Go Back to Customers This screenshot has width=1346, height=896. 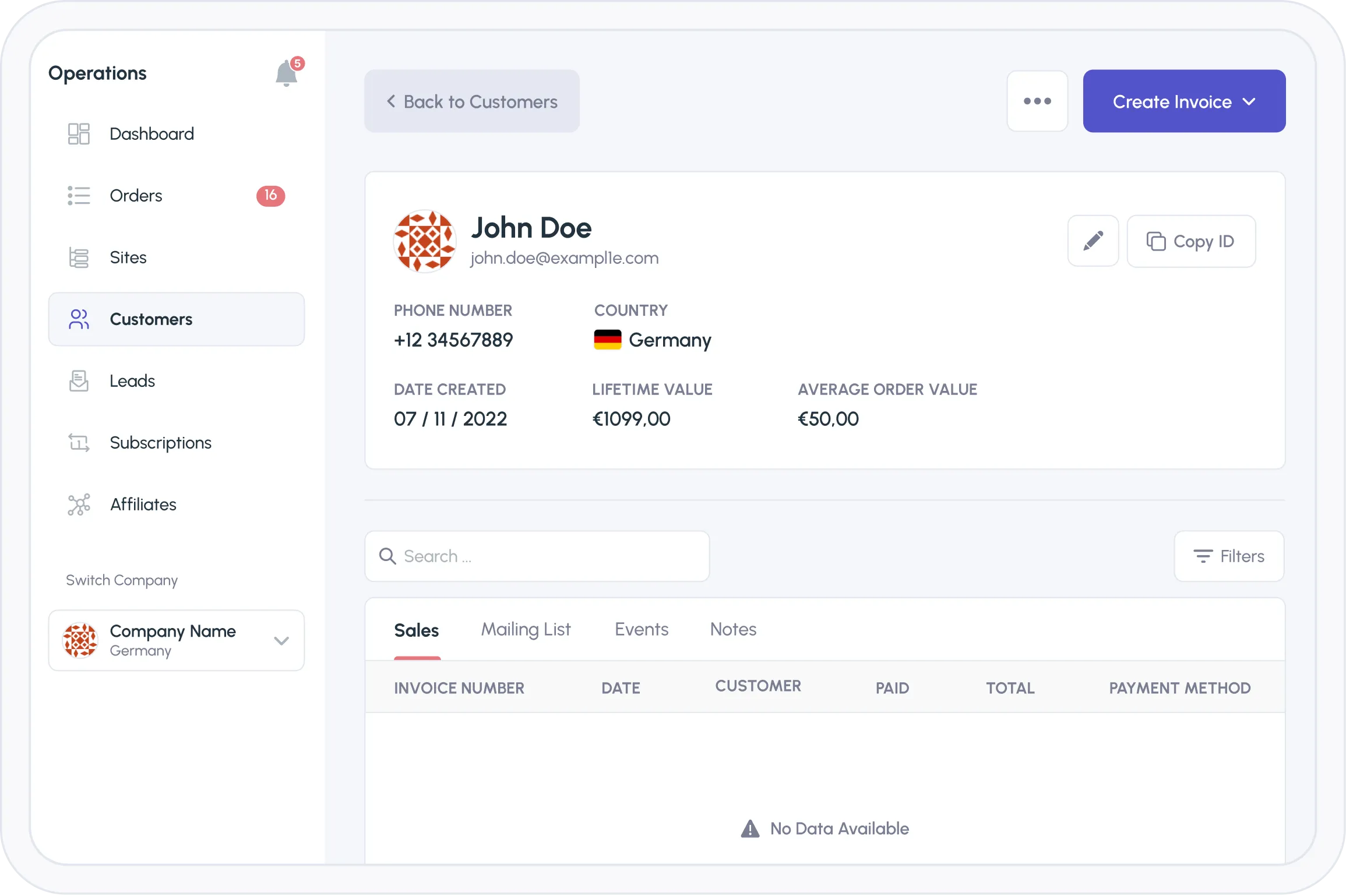tap(472, 101)
